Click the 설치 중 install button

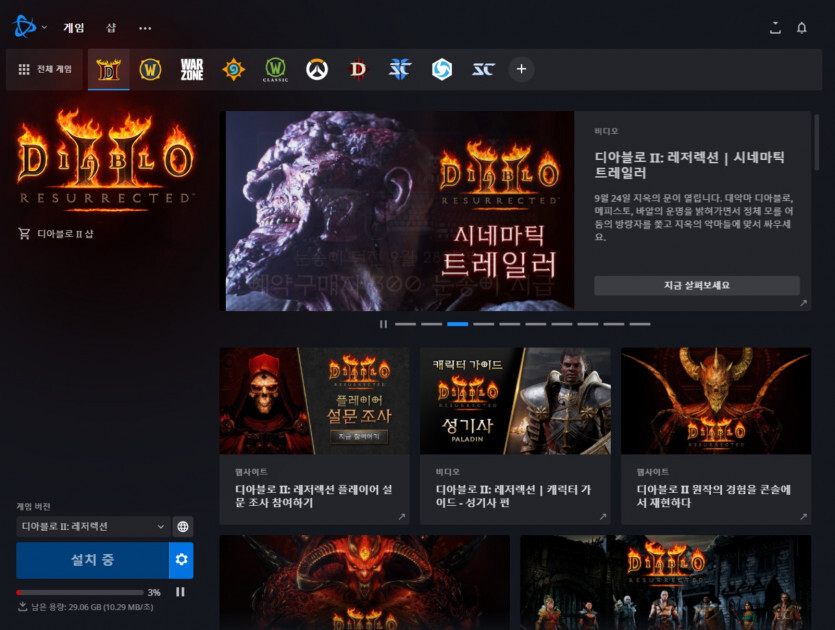pos(93,560)
